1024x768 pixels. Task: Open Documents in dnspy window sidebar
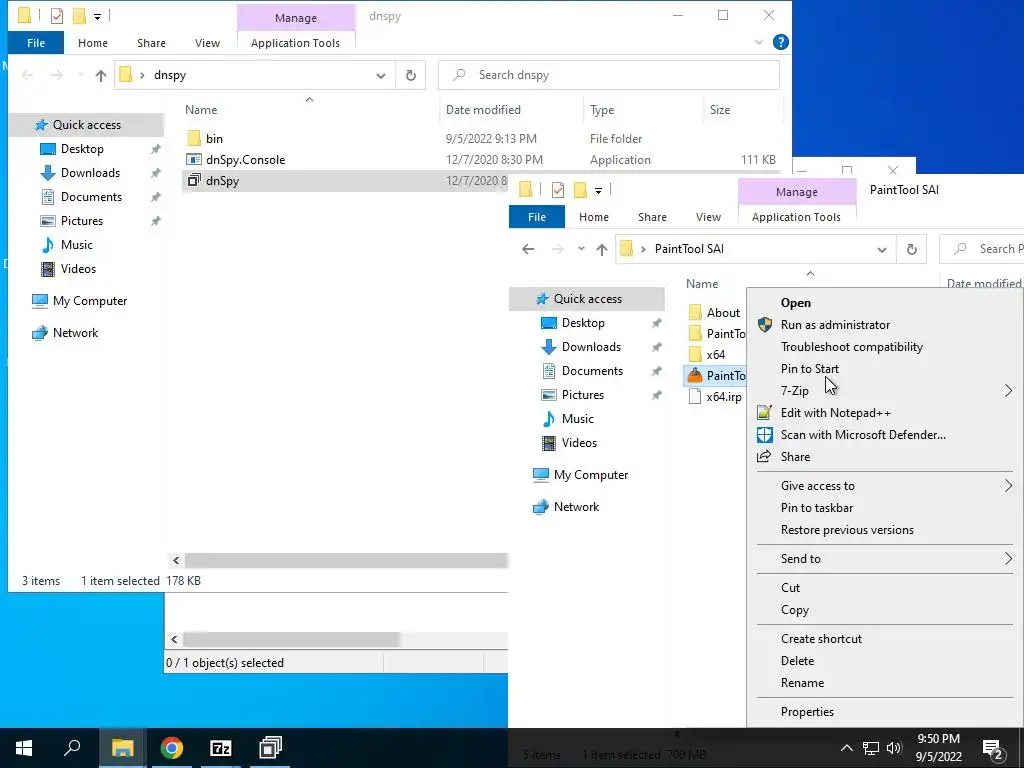tap(91, 197)
